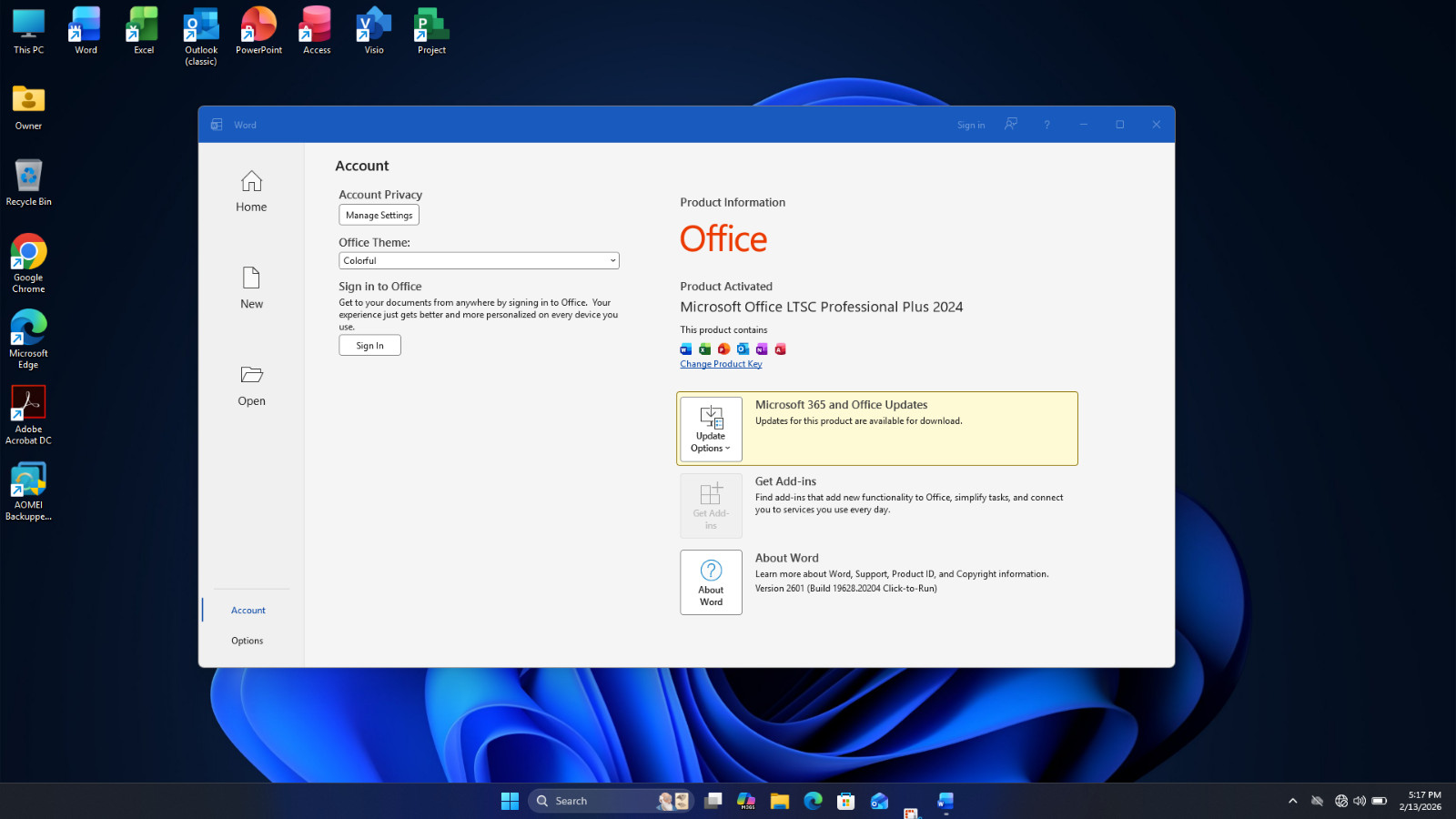This screenshot has width=1456, height=819.
Task: Click the Sign In button under Sign in to Office
Action: pos(369,346)
